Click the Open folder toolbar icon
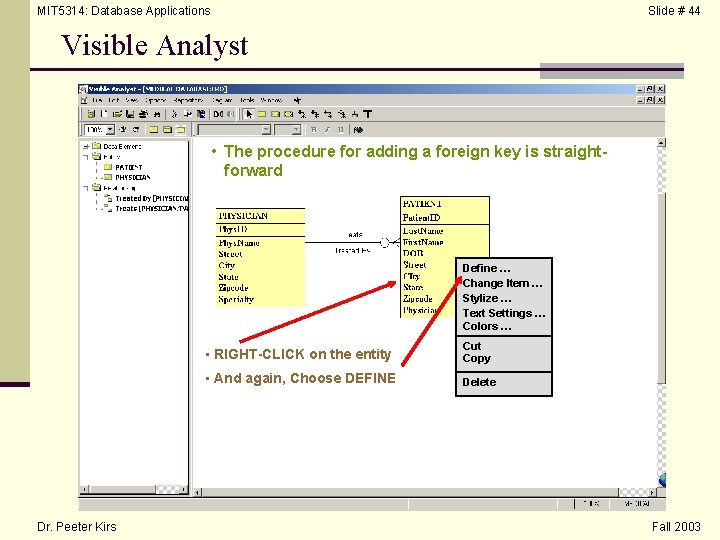 117,114
